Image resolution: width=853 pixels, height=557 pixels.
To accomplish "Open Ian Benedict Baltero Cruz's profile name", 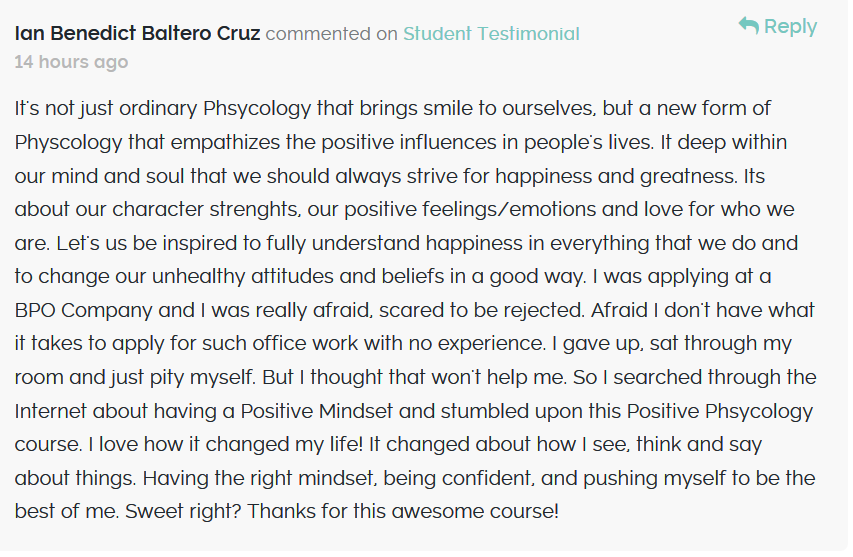I will [x=137, y=33].
